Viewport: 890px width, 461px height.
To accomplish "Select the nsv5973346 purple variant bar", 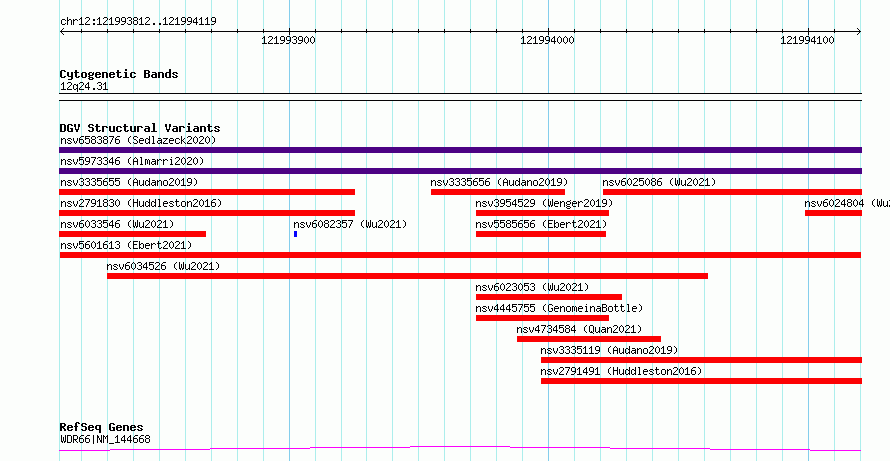I will tap(460, 171).
